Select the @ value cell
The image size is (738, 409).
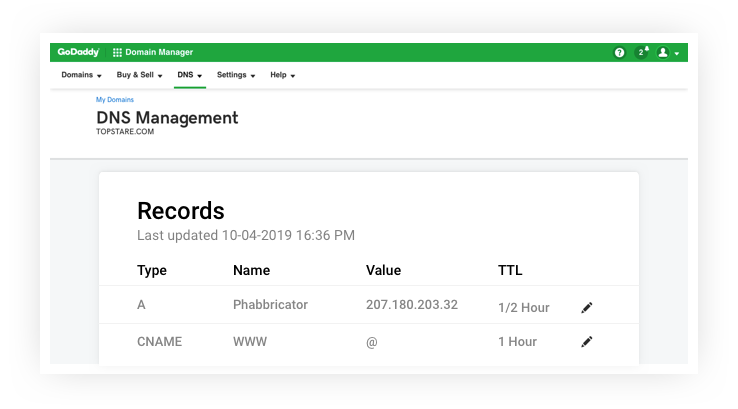pyautogui.click(x=372, y=342)
